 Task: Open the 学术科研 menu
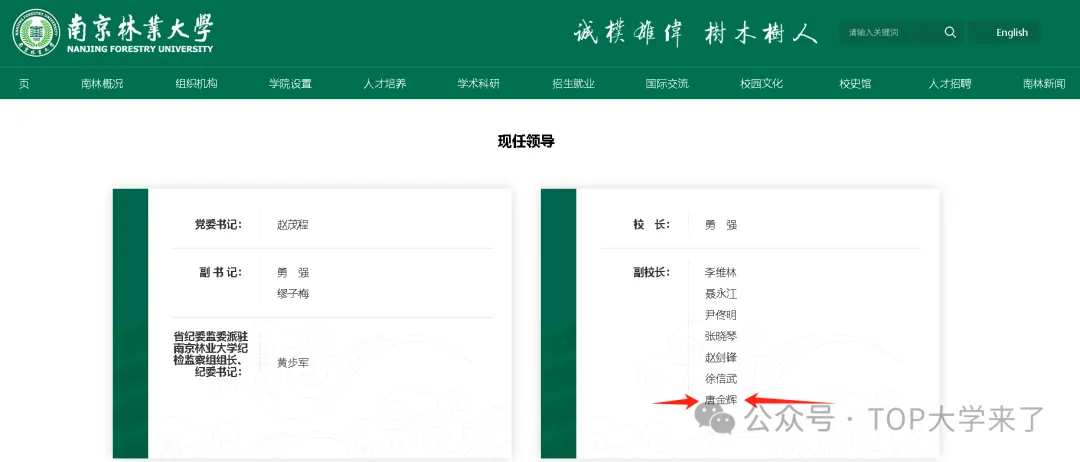pyautogui.click(x=479, y=84)
